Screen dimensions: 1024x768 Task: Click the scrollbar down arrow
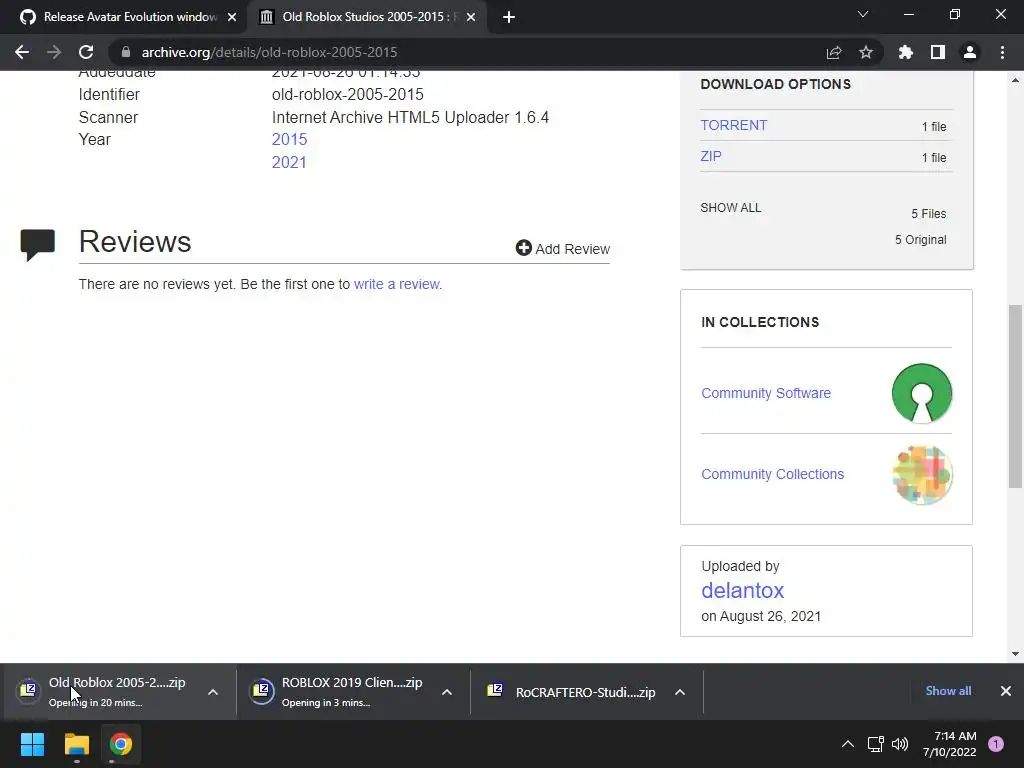point(1015,654)
